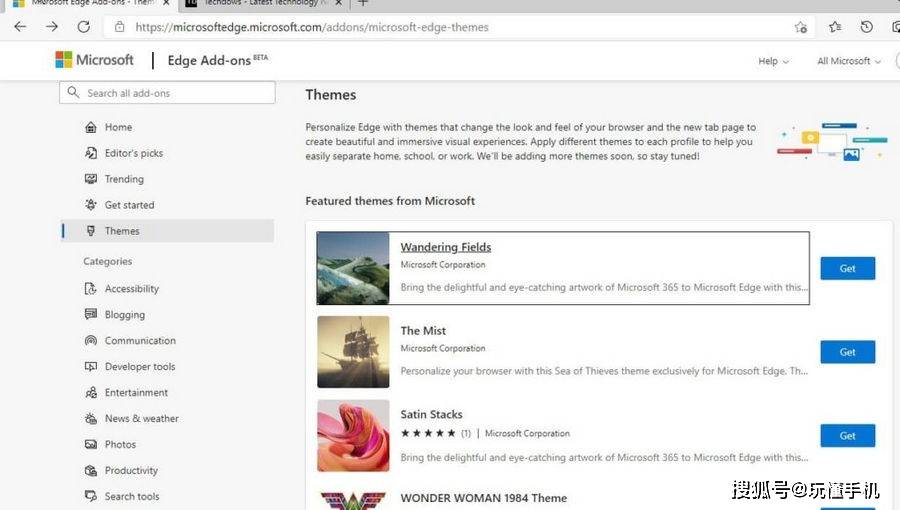Image resolution: width=900 pixels, height=510 pixels.
Task: Click the Search all add-ons field
Action: (x=167, y=93)
